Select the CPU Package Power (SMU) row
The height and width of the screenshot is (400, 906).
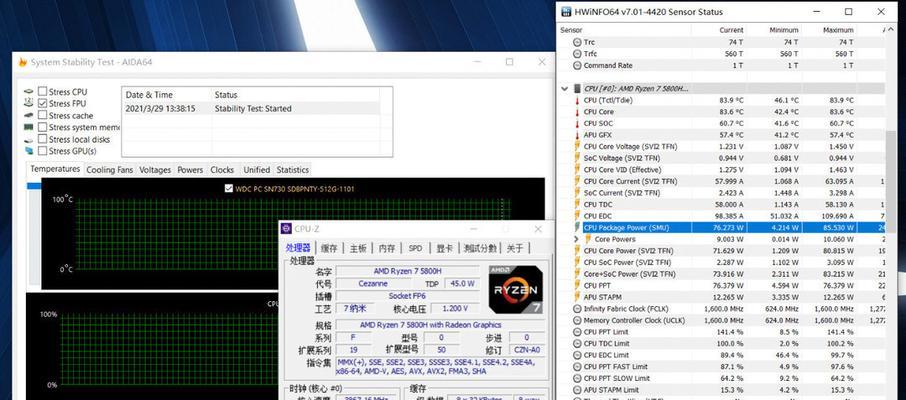coord(733,227)
